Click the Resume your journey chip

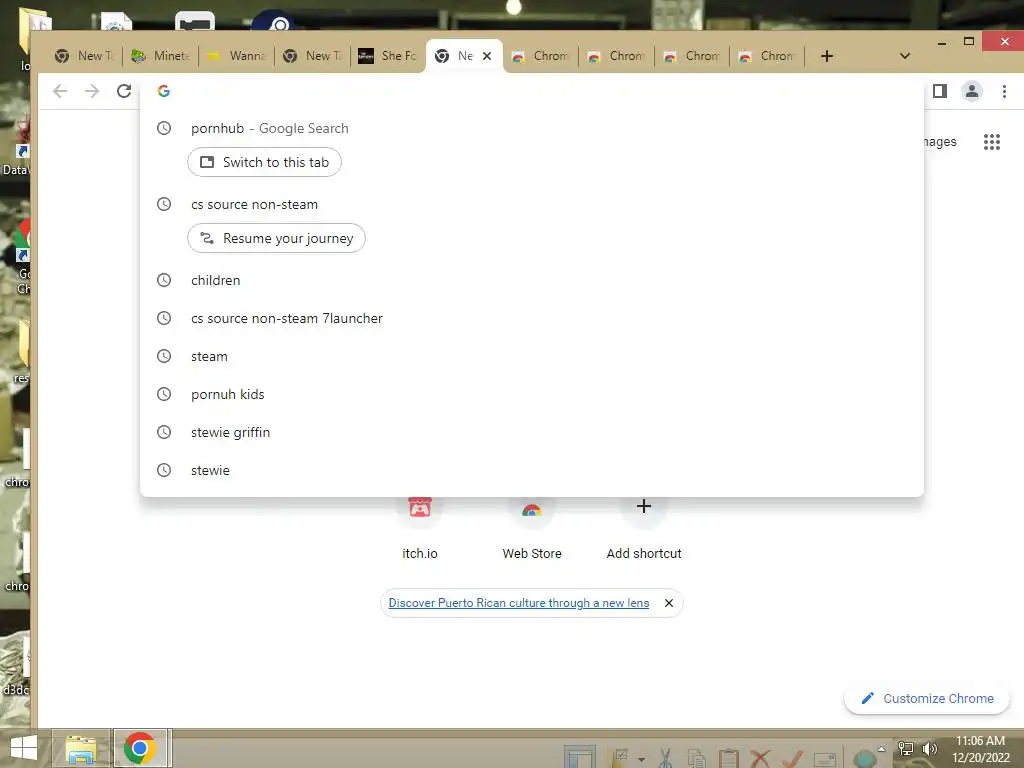(x=276, y=238)
